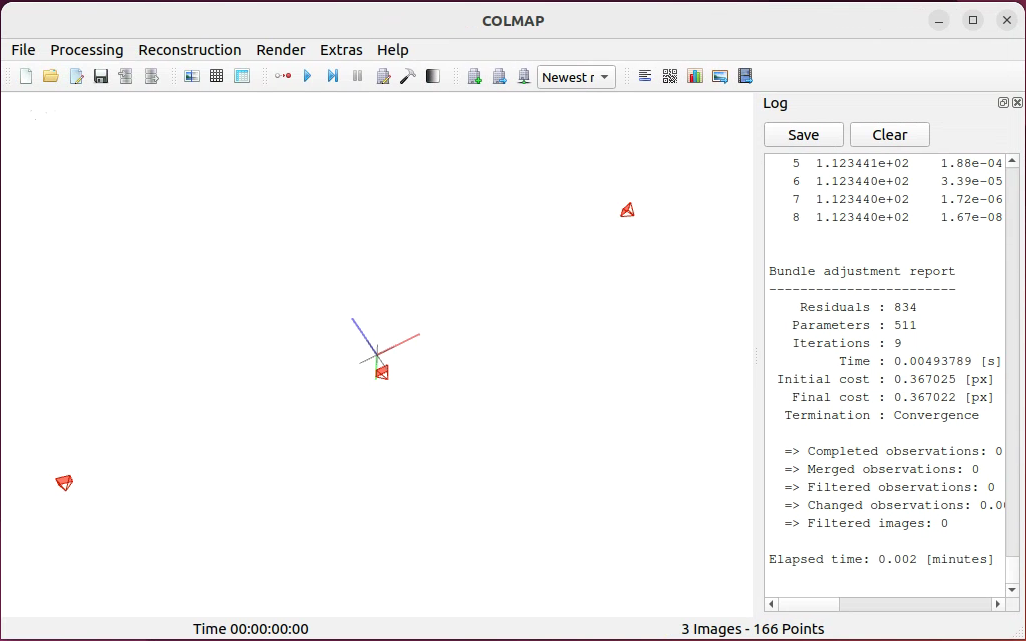This screenshot has height=641, width=1026.
Task: Open reconstruction options clipboard icon
Action: [x=383, y=77]
